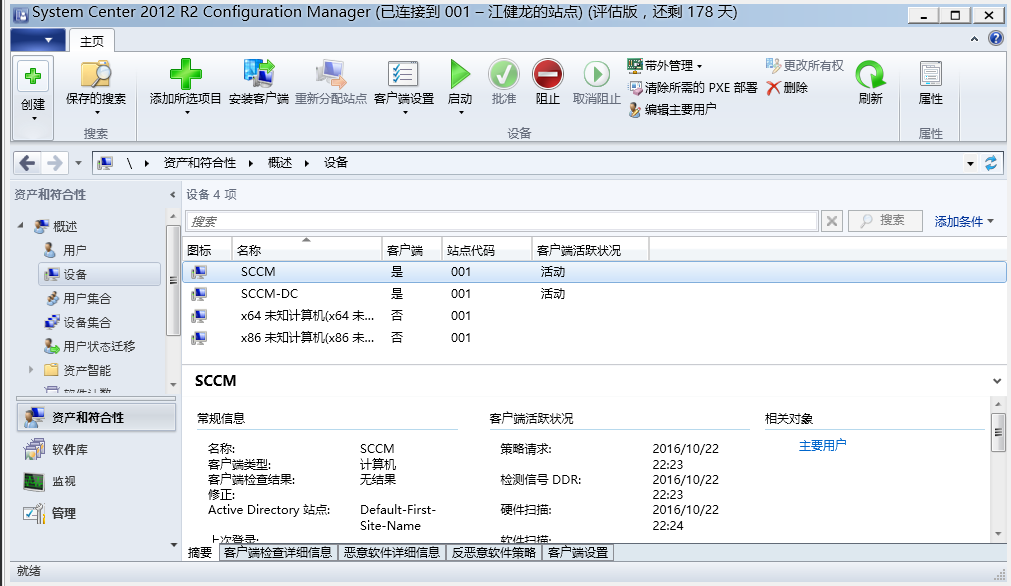Click the 搜索 search button

(x=885, y=220)
